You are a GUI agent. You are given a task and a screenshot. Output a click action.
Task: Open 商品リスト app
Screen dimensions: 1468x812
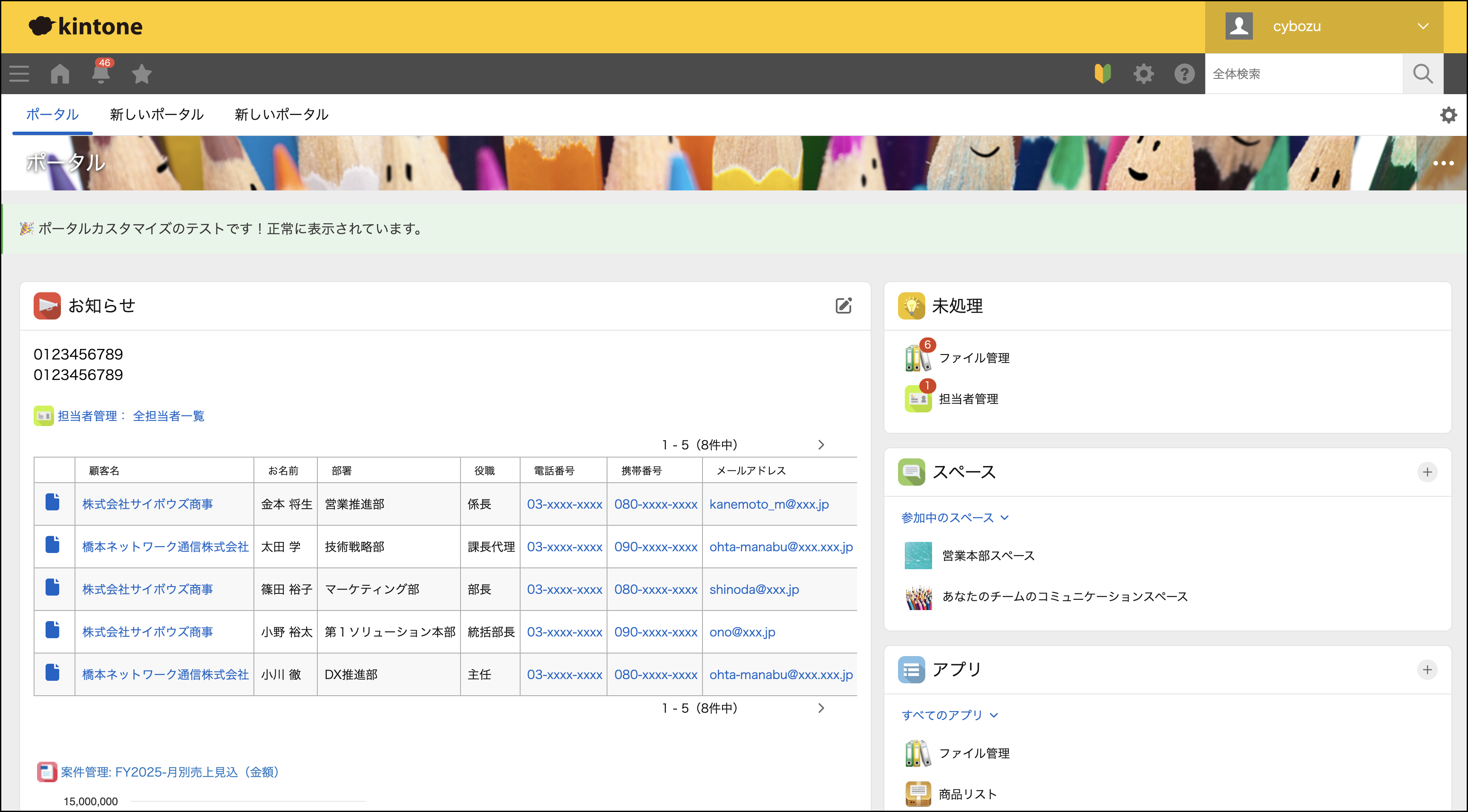point(967,795)
